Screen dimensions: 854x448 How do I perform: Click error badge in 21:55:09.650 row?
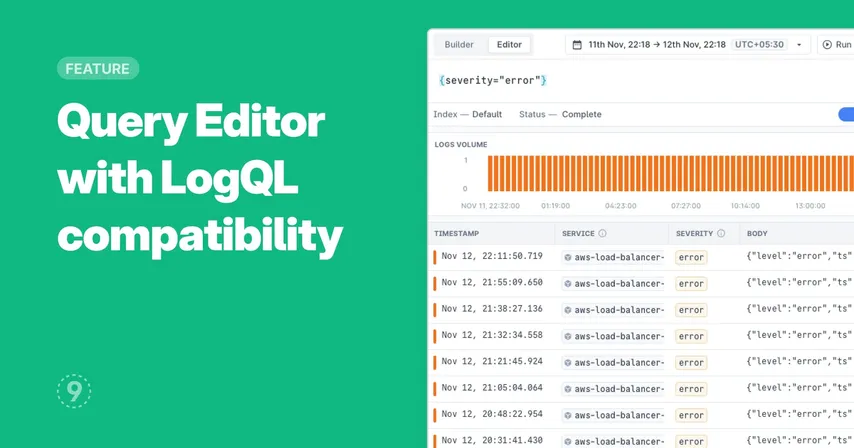pyautogui.click(x=691, y=284)
